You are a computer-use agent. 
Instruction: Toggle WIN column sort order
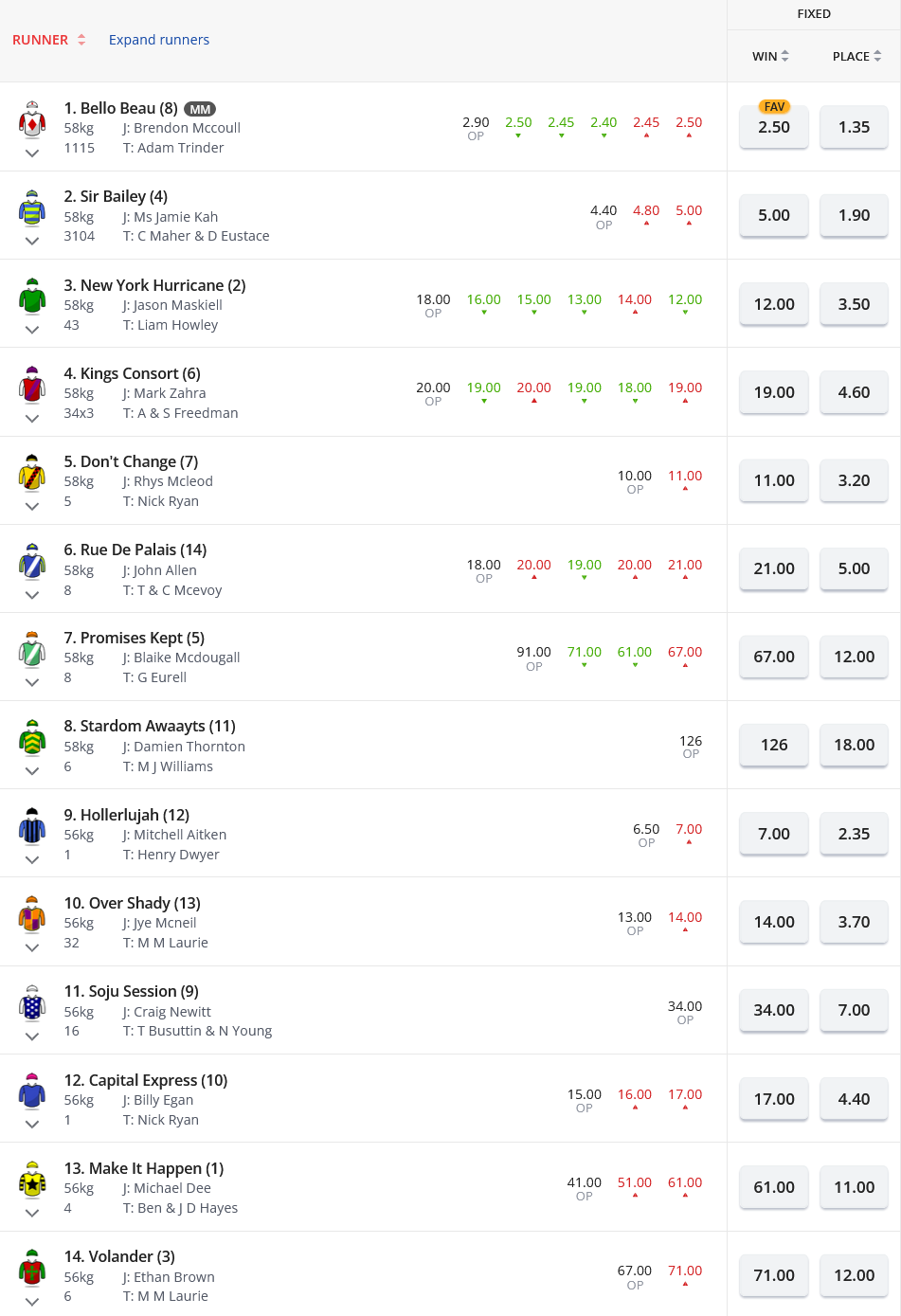coord(784,56)
